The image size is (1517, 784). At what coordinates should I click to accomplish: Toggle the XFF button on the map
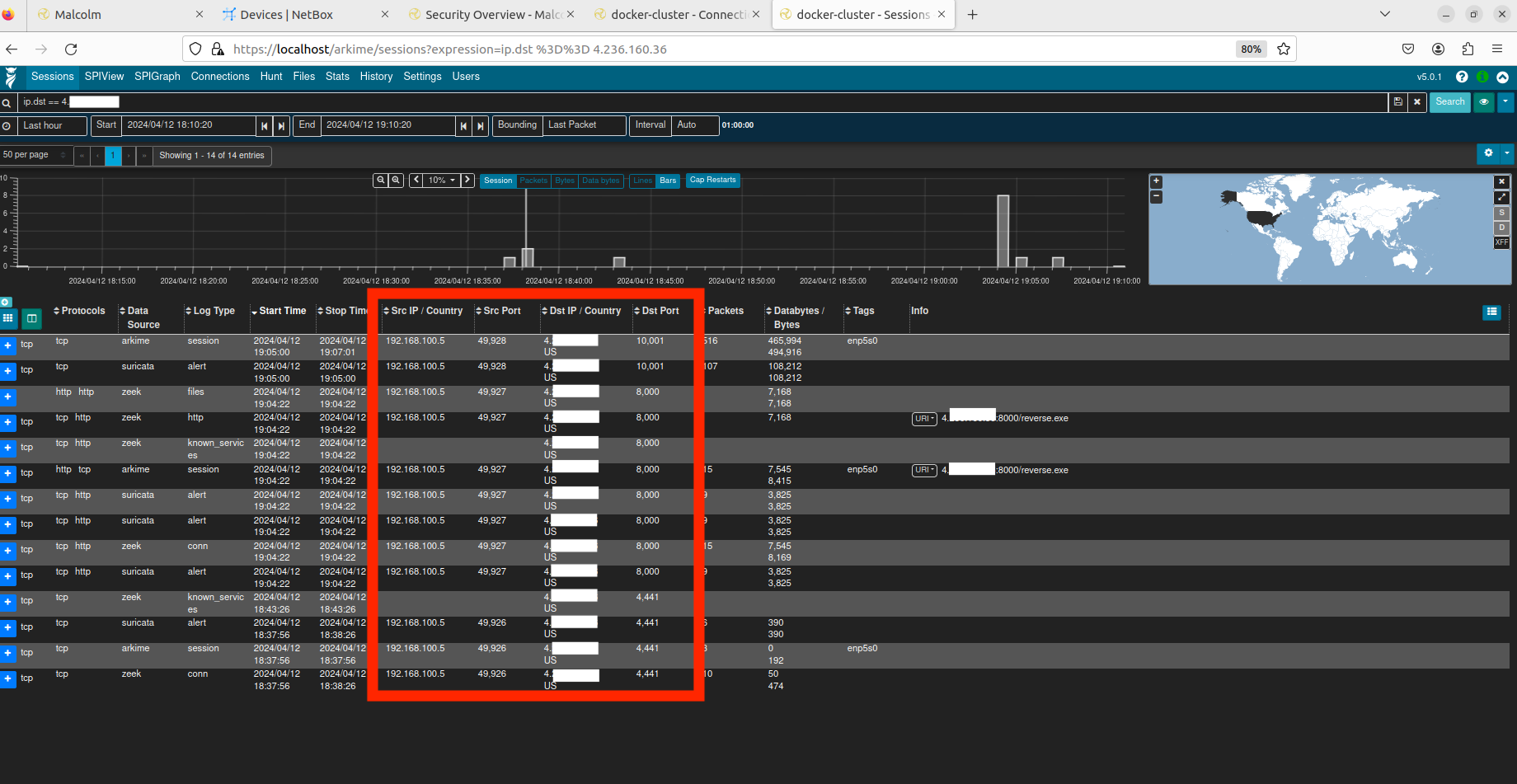[x=1501, y=242]
